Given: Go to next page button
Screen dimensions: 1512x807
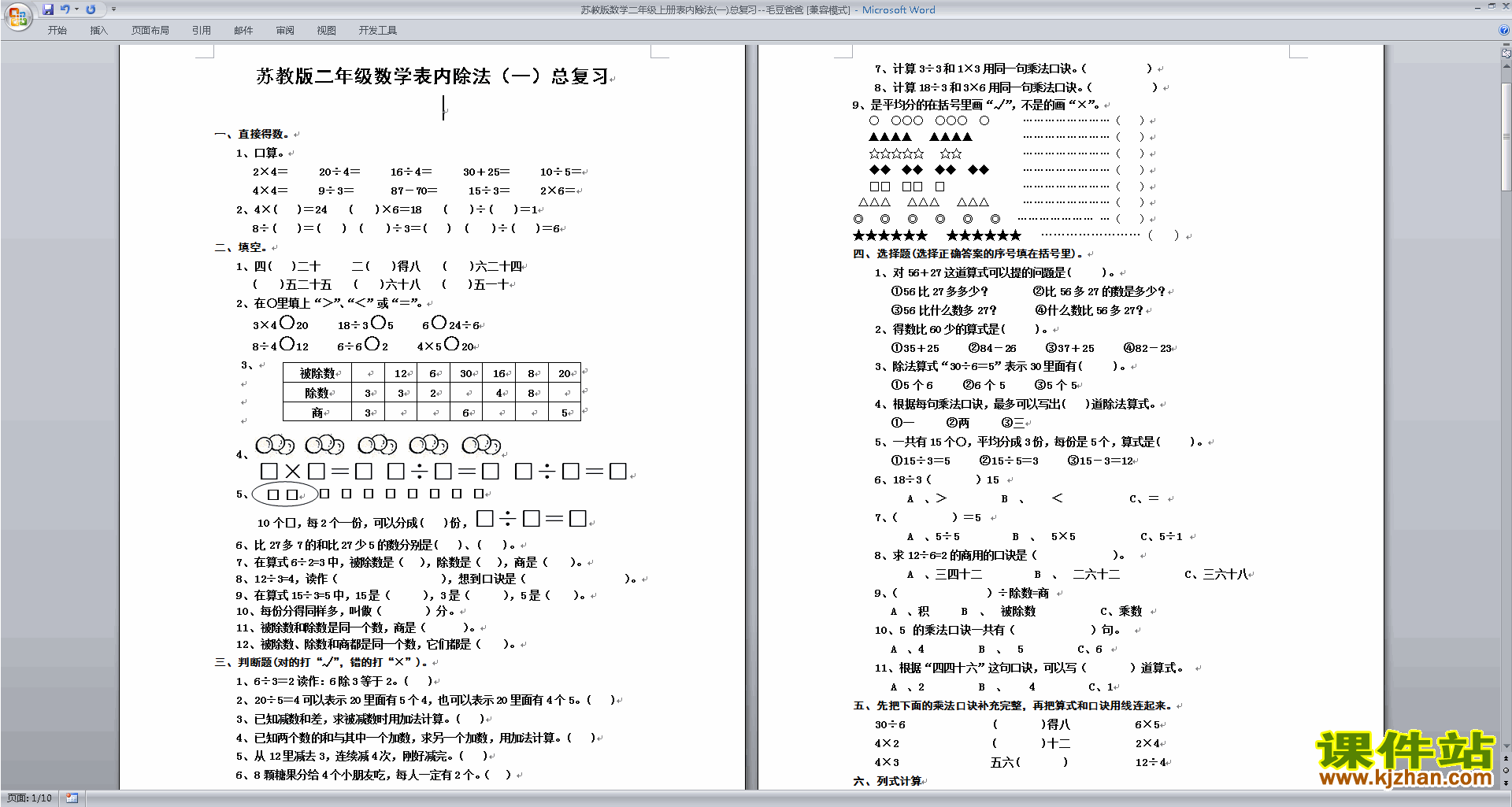Looking at the screenshot, I should tap(1506, 783).
